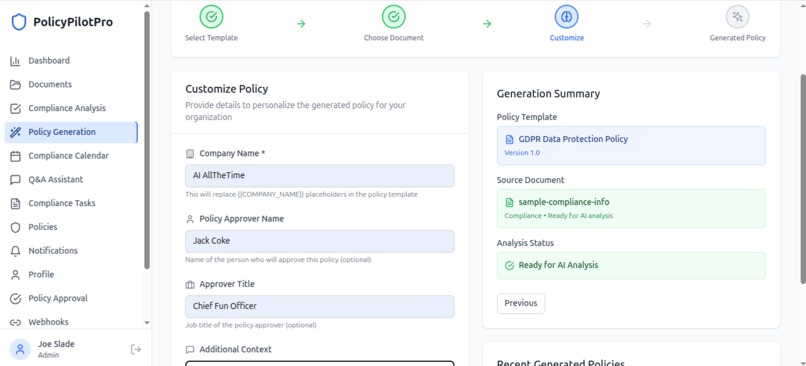Open Compliance Tasks page
Image resolution: width=806 pixels, height=366 pixels.
(x=71, y=204)
